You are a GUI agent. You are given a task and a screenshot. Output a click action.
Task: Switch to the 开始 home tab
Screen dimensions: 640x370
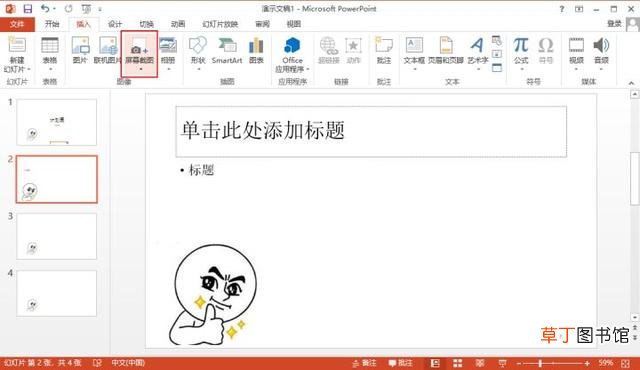pyautogui.click(x=52, y=24)
